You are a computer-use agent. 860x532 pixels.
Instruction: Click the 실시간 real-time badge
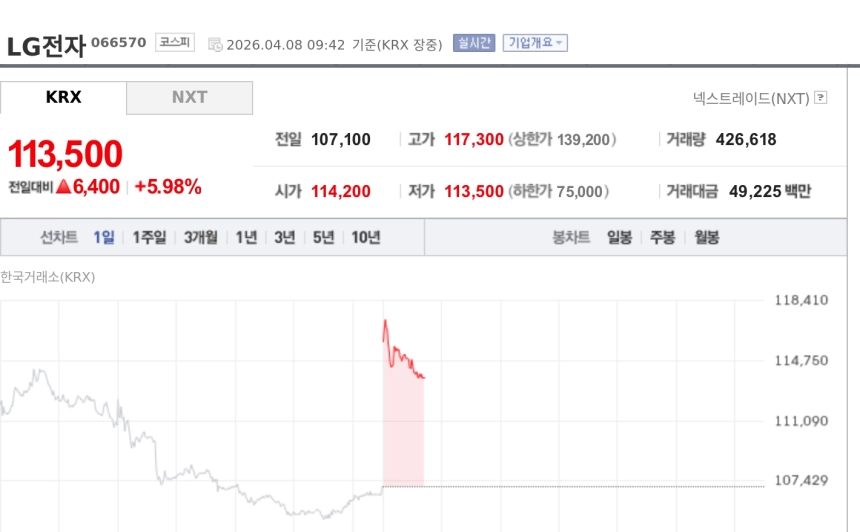tap(474, 43)
